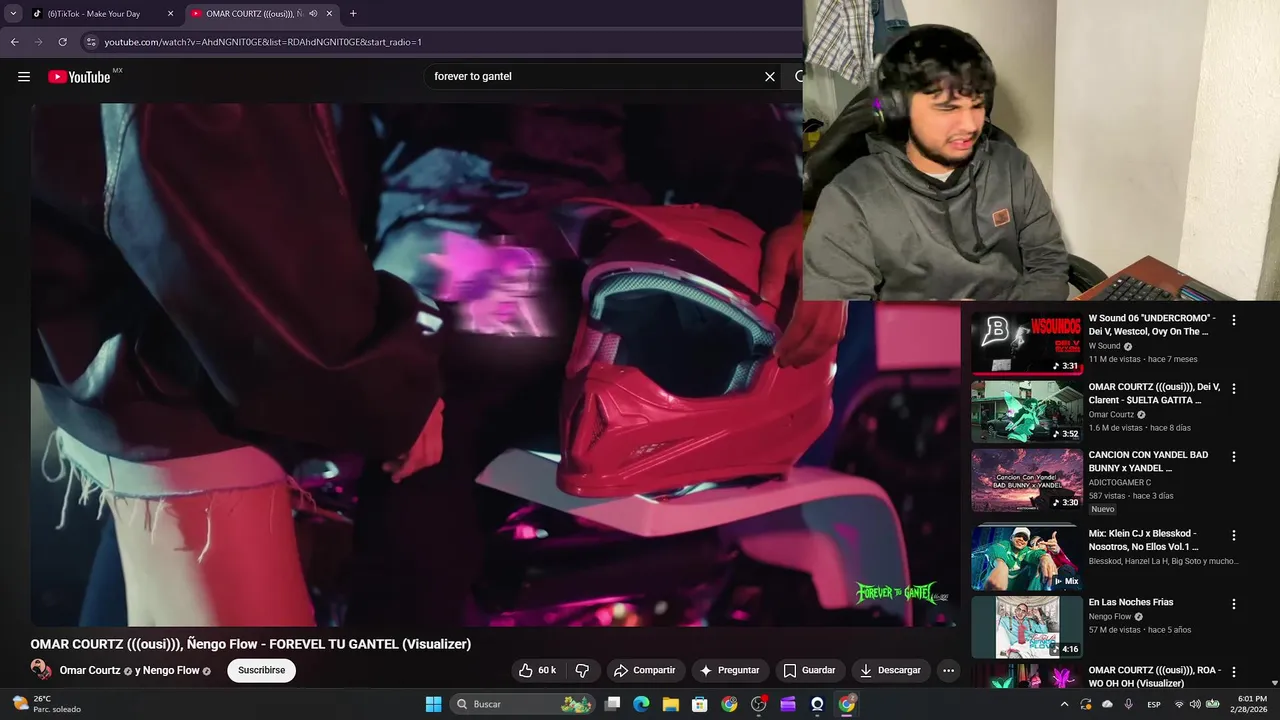Open OneDrive cloud tray icon
The height and width of the screenshot is (720, 1280).
(x=1107, y=704)
